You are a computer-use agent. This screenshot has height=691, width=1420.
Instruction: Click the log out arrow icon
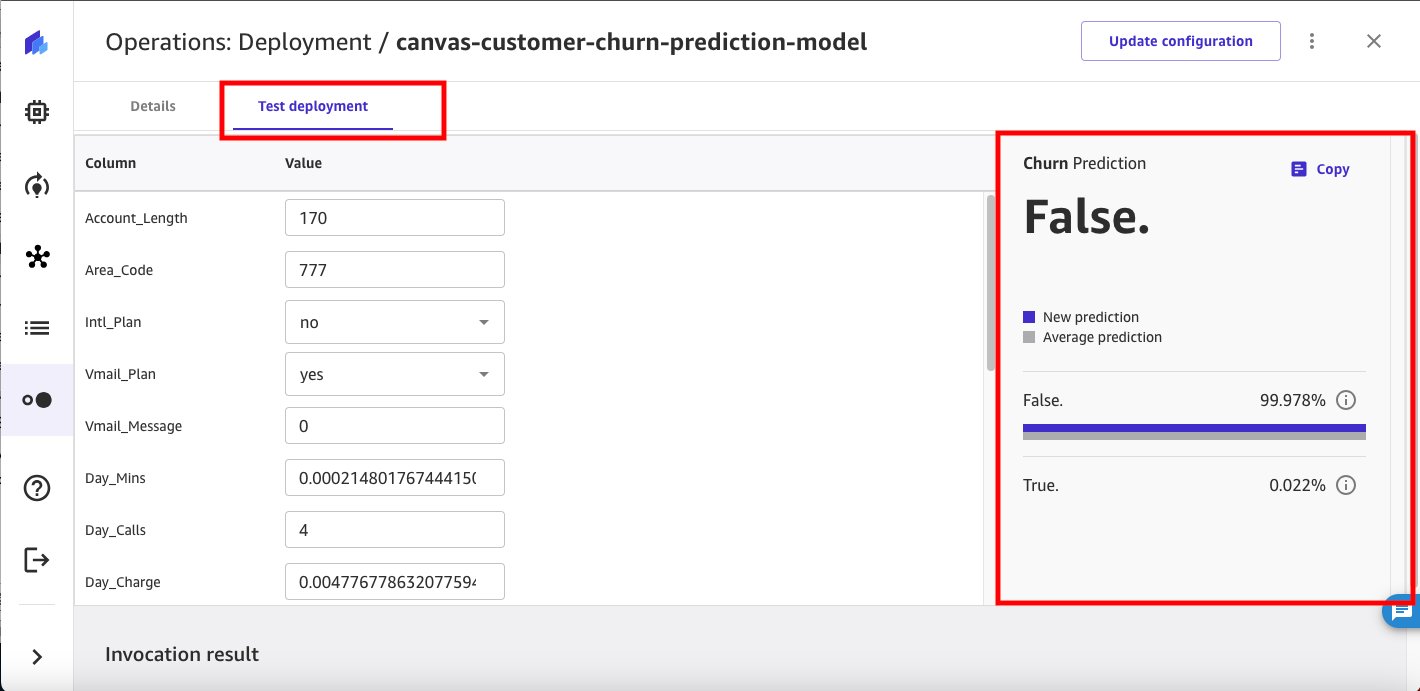point(37,560)
